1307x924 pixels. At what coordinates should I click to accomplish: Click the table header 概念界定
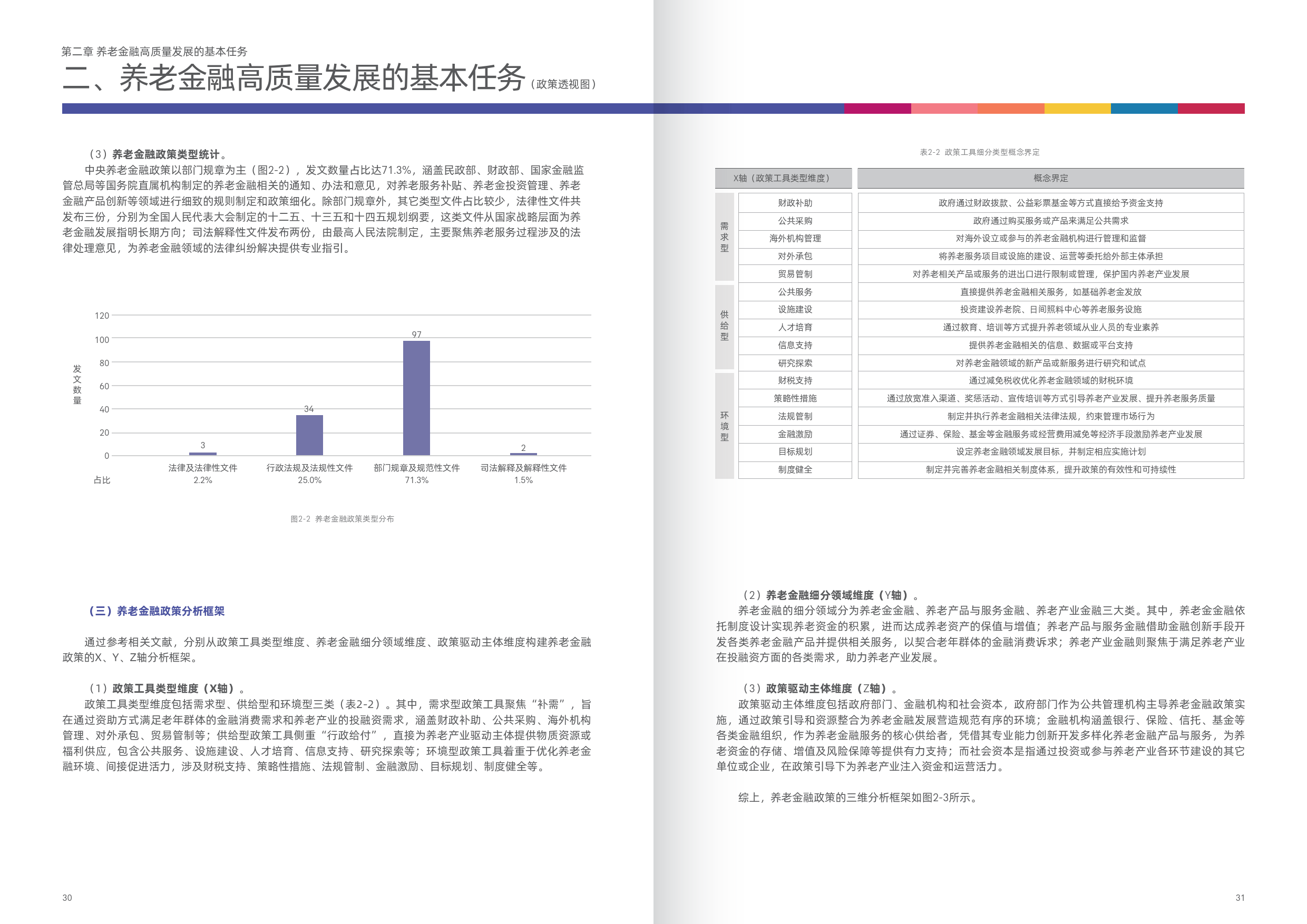tap(1050, 178)
